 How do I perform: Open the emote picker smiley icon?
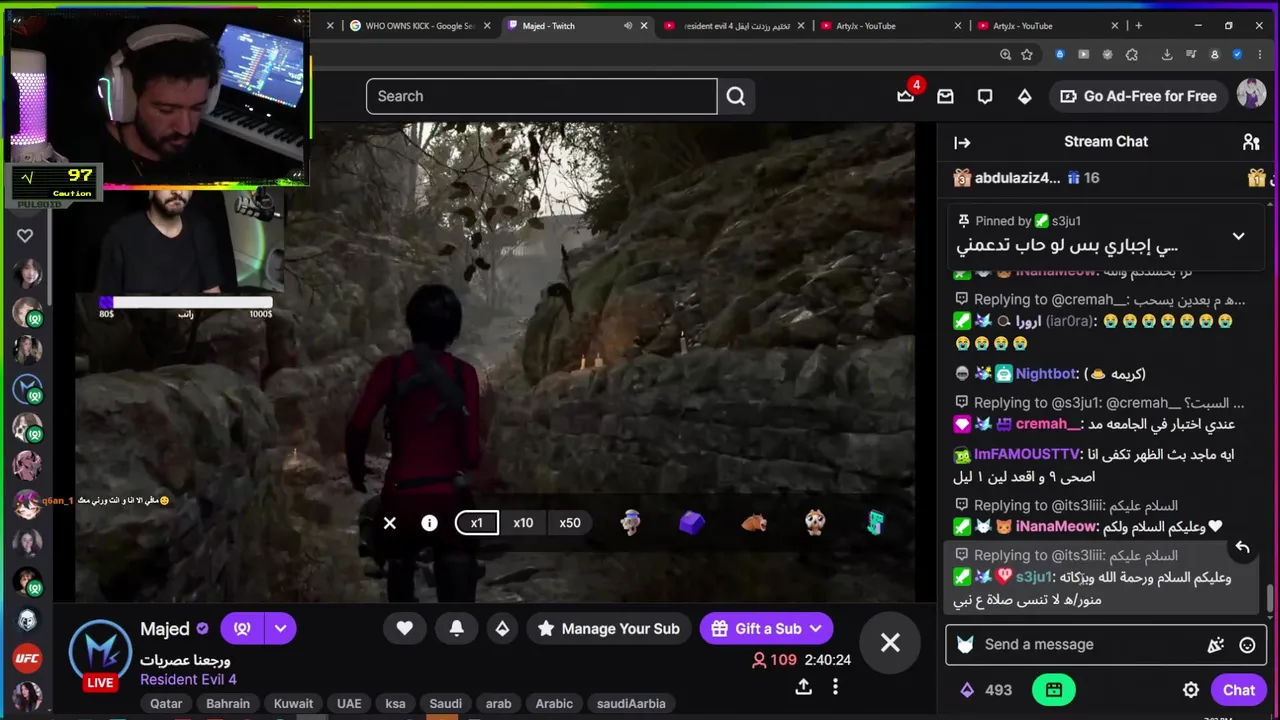click(1247, 645)
